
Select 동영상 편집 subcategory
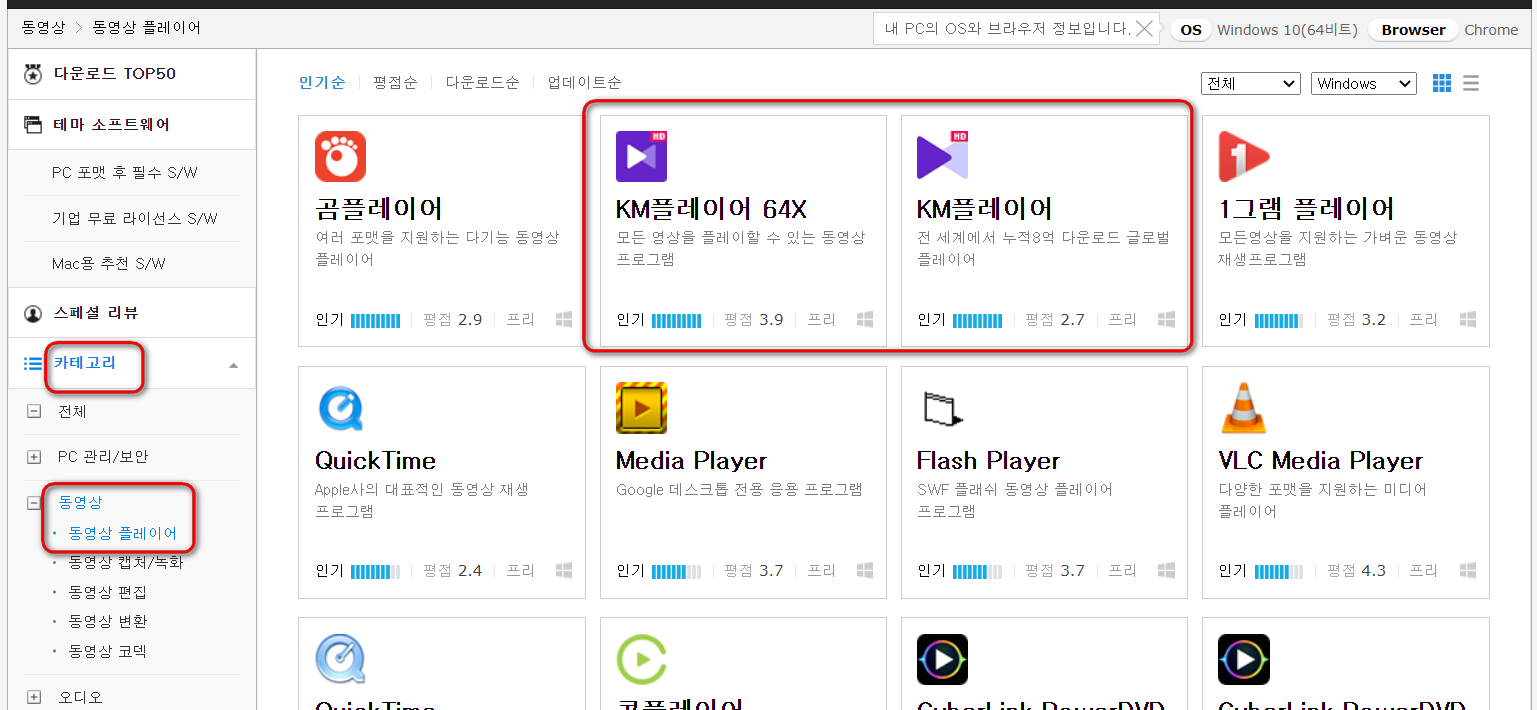point(108,592)
